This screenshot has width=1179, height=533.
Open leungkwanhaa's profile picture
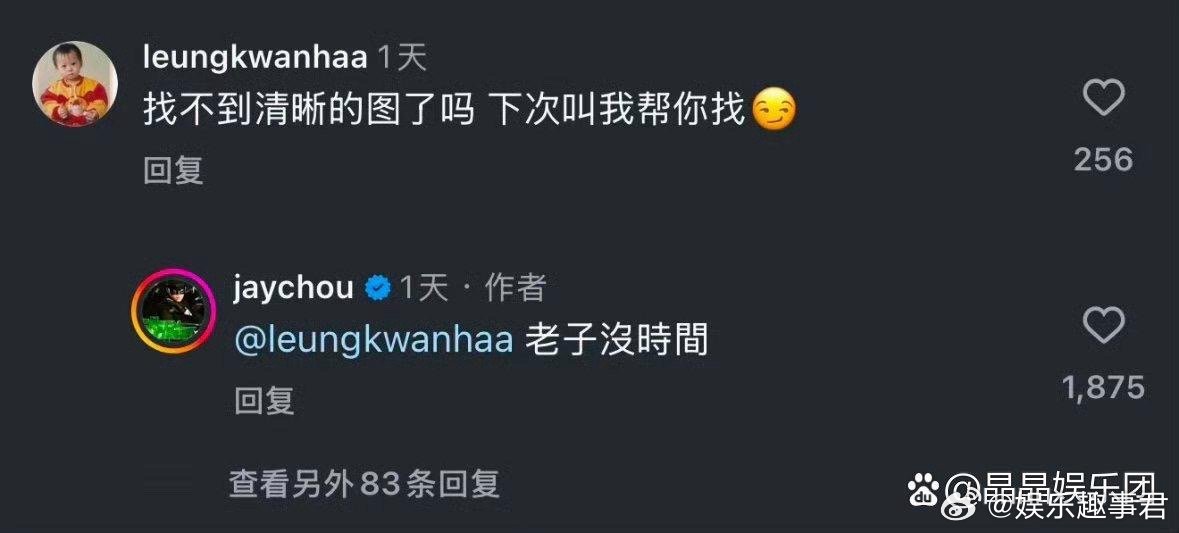click(74, 83)
